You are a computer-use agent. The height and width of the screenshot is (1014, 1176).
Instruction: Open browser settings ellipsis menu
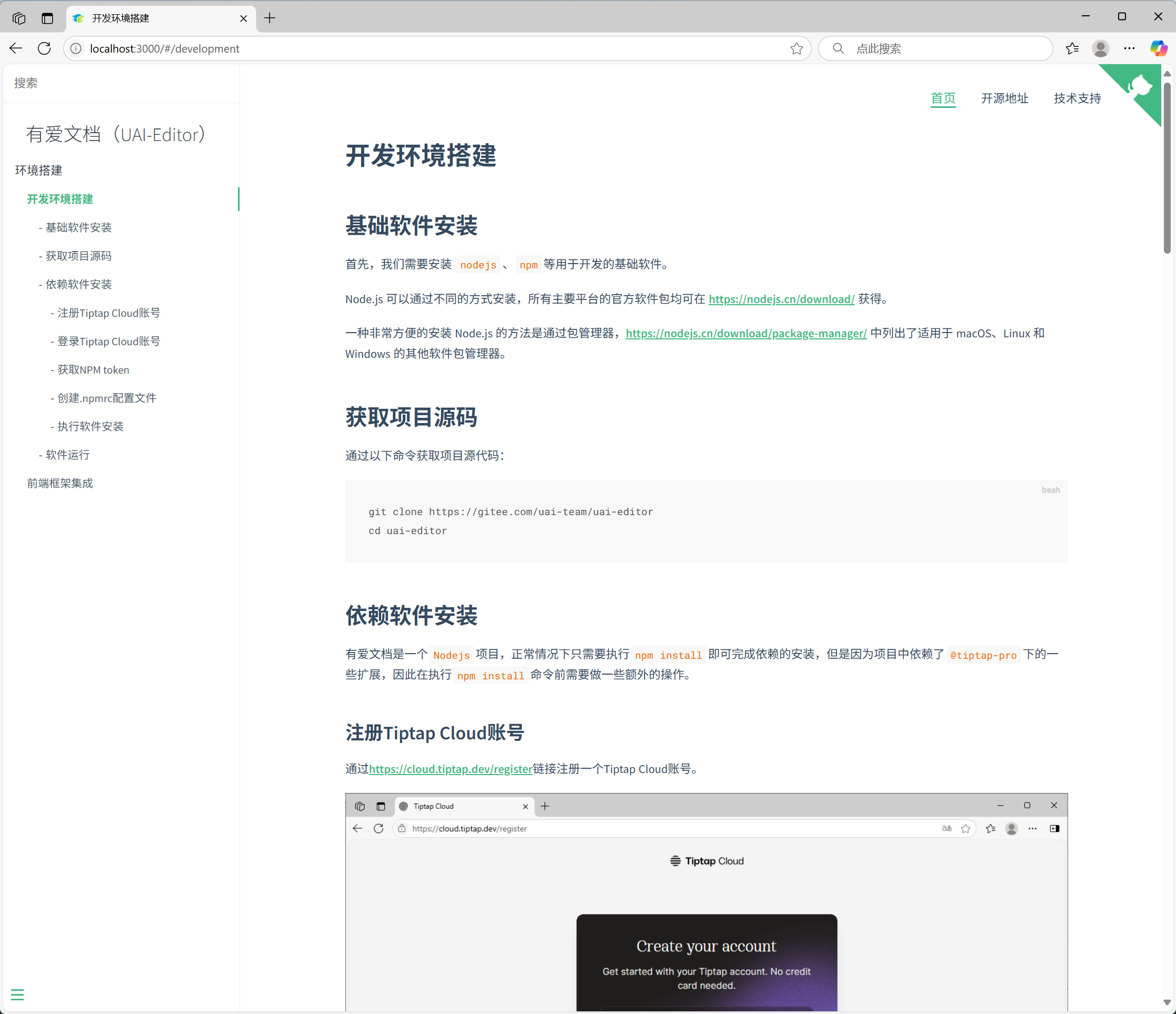tap(1130, 49)
